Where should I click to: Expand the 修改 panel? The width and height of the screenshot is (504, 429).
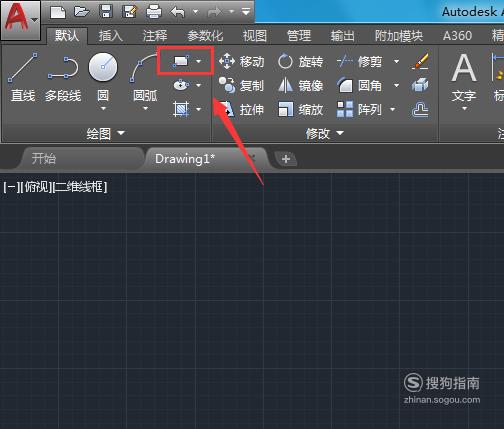(325, 133)
